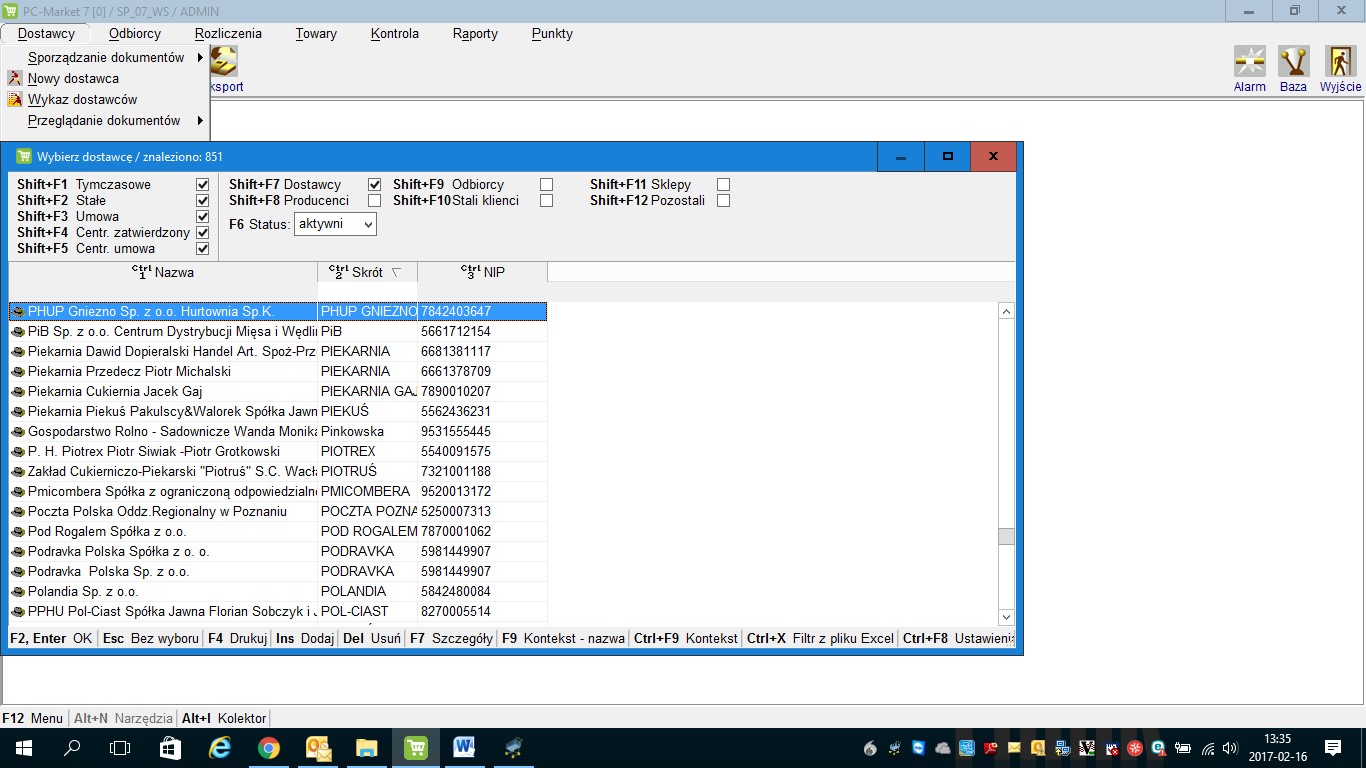This screenshot has height=768, width=1366.
Task: Toggle the Centr. umowa checkbox
Action: [203, 249]
